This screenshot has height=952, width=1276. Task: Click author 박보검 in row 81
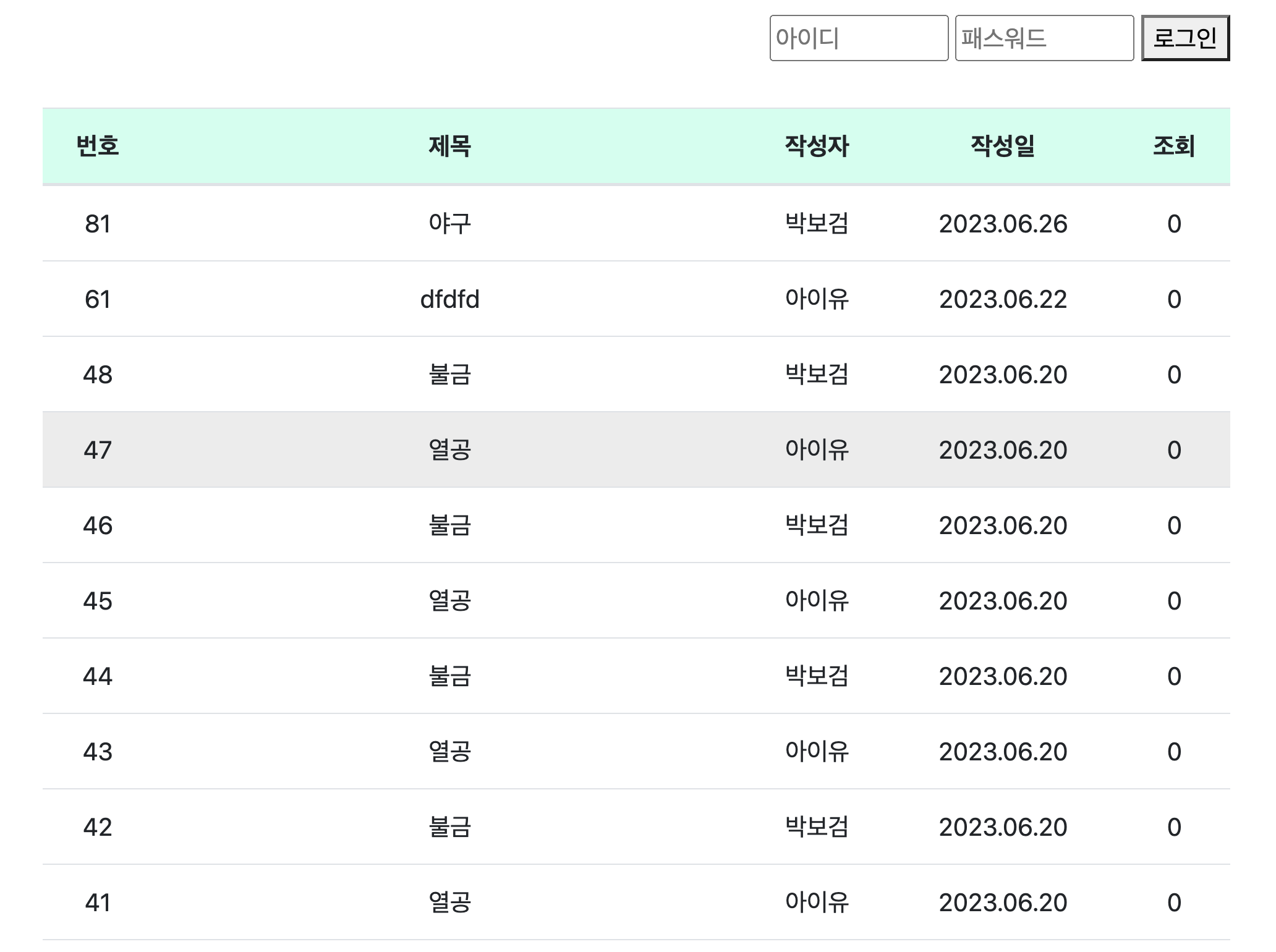coord(817,224)
